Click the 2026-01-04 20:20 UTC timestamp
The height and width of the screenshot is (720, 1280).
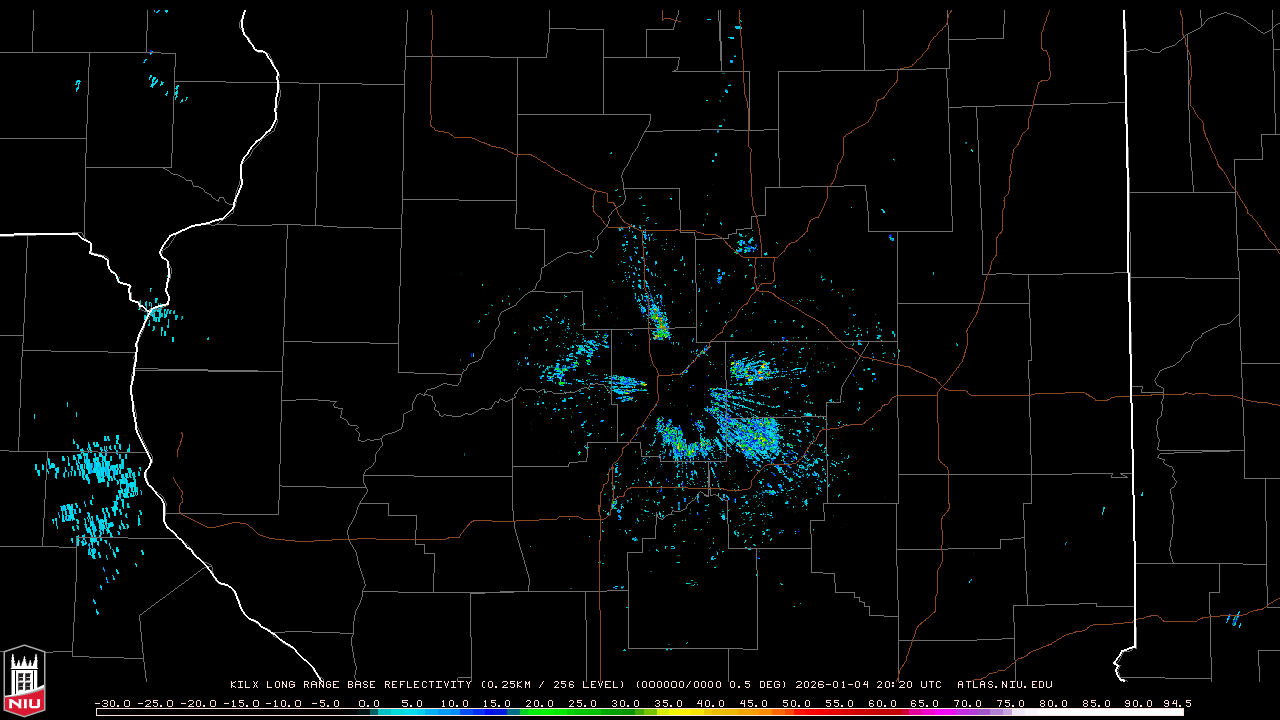pos(868,685)
